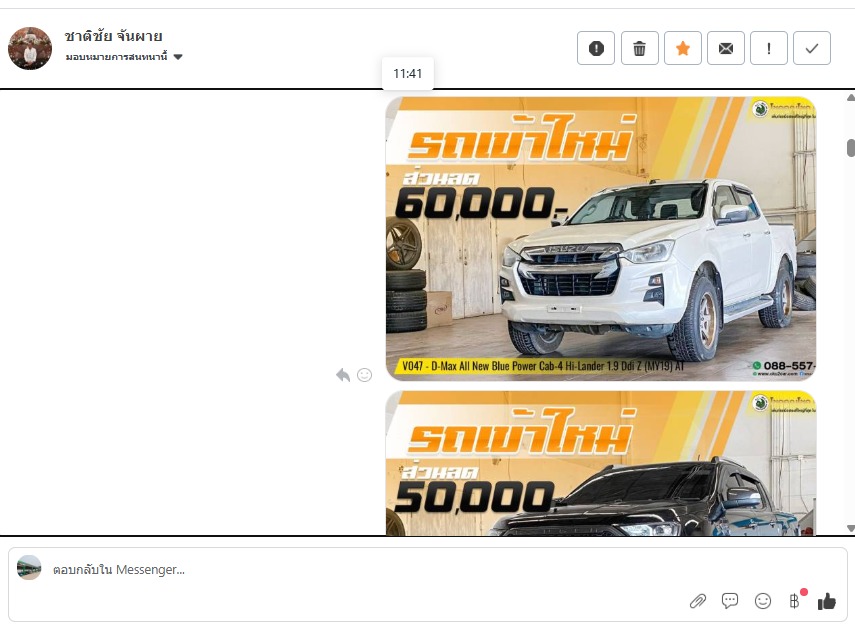Viewport: 855px width, 627px height.
Task: Mark conversation as spam icon
Action: point(596,49)
